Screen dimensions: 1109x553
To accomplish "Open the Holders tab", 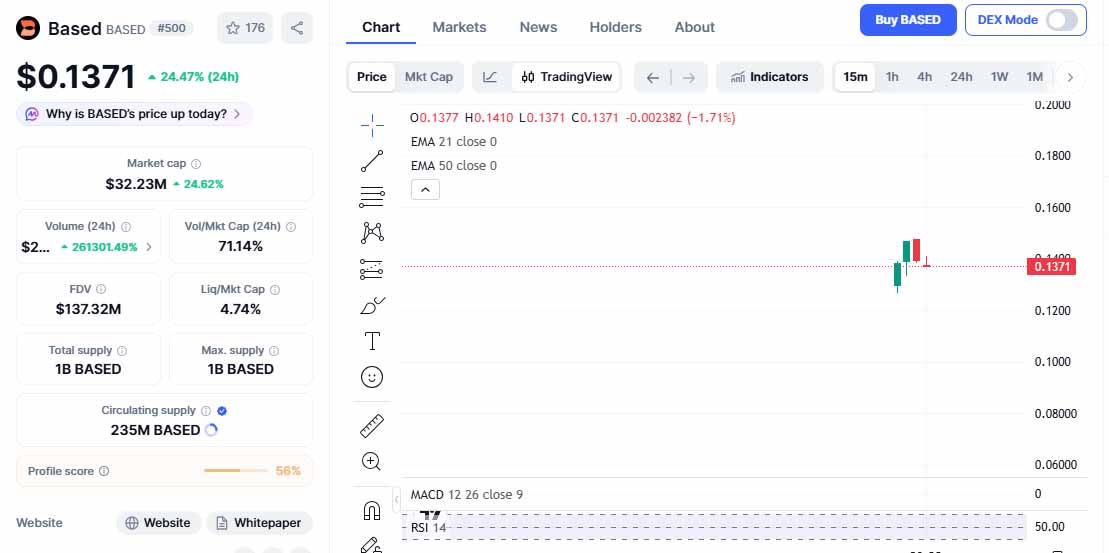I will click(x=616, y=27).
